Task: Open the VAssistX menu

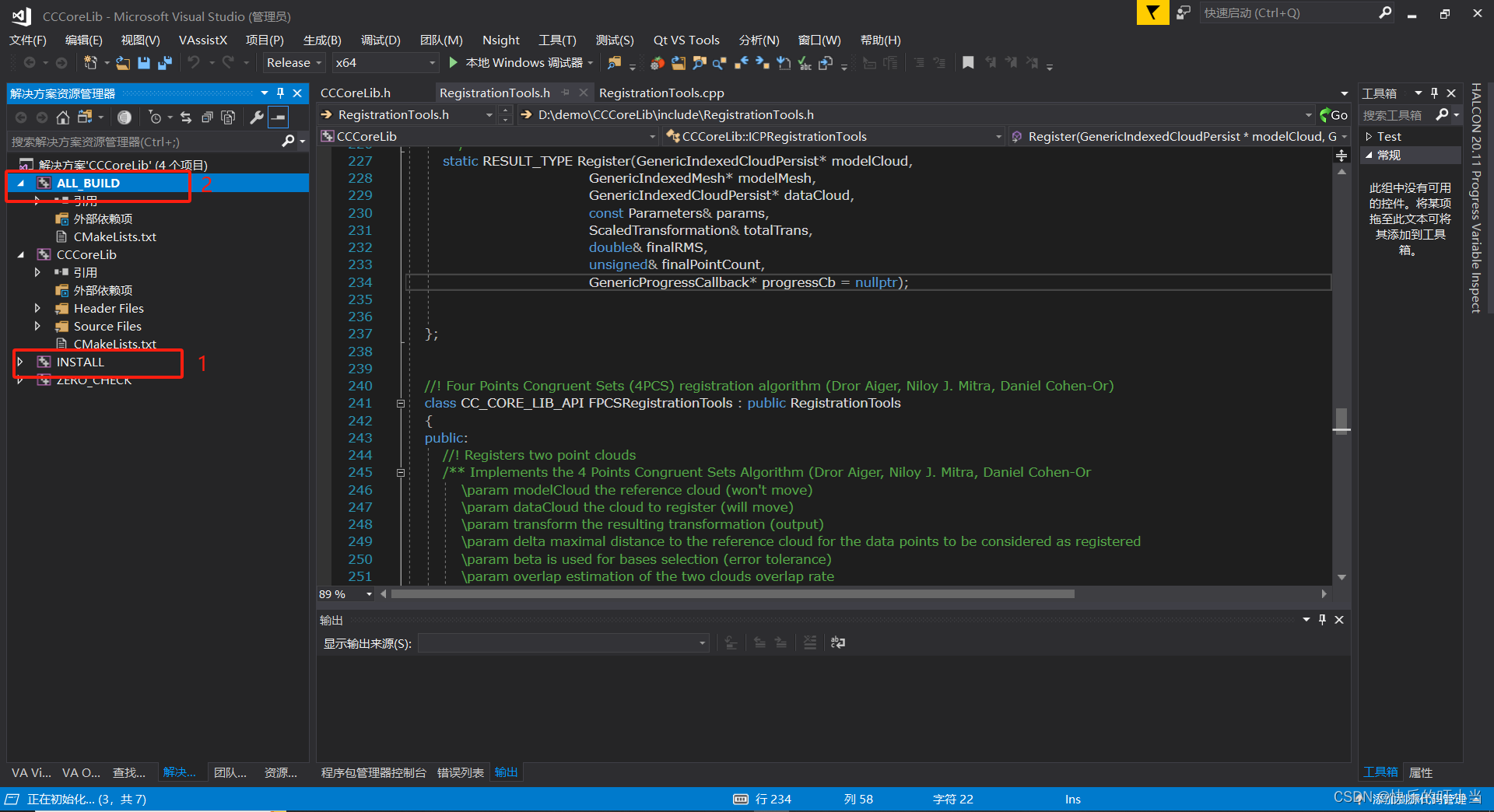Action: [x=202, y=40]
